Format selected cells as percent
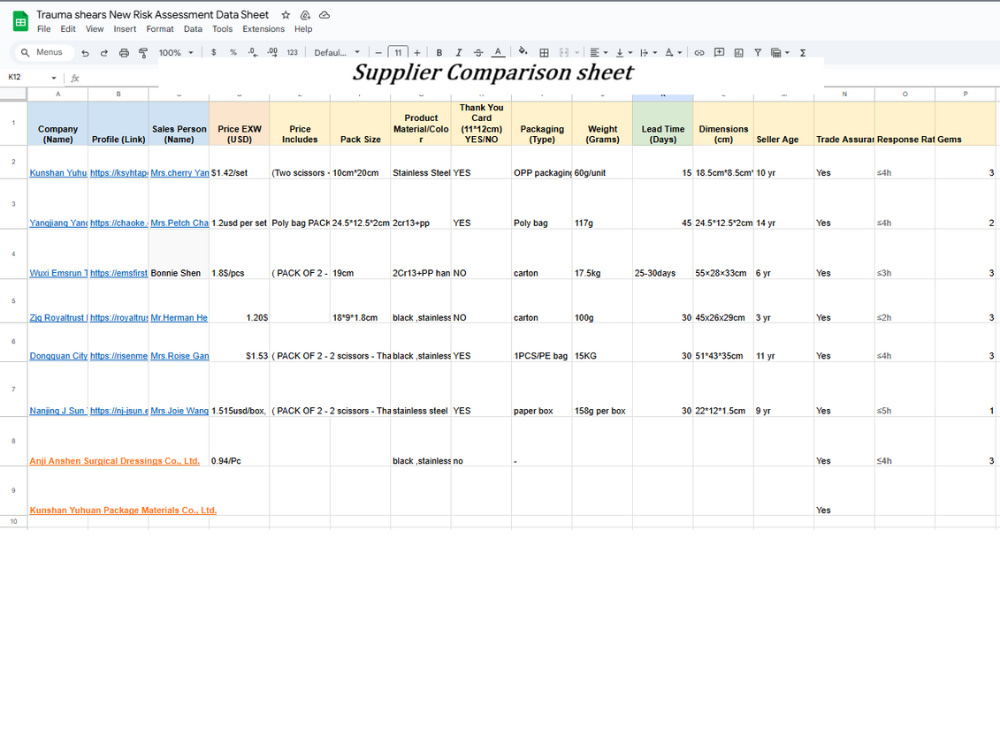1000x750 pixels. [233, 53]
